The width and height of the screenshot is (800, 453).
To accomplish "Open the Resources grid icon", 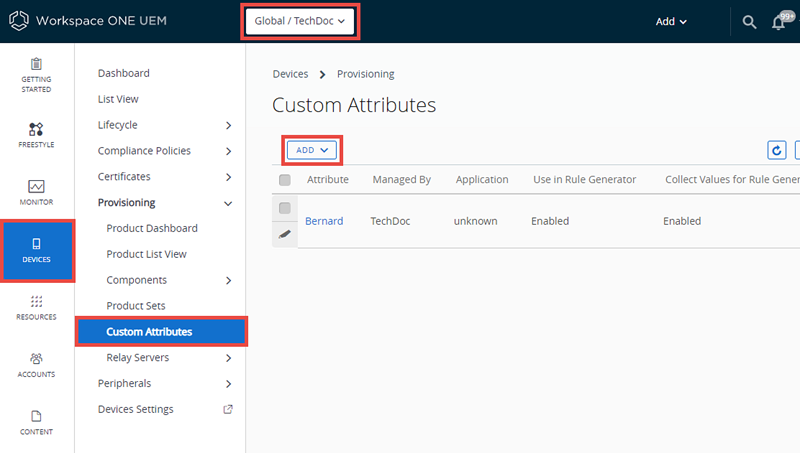I will click(x=36, y=301).
